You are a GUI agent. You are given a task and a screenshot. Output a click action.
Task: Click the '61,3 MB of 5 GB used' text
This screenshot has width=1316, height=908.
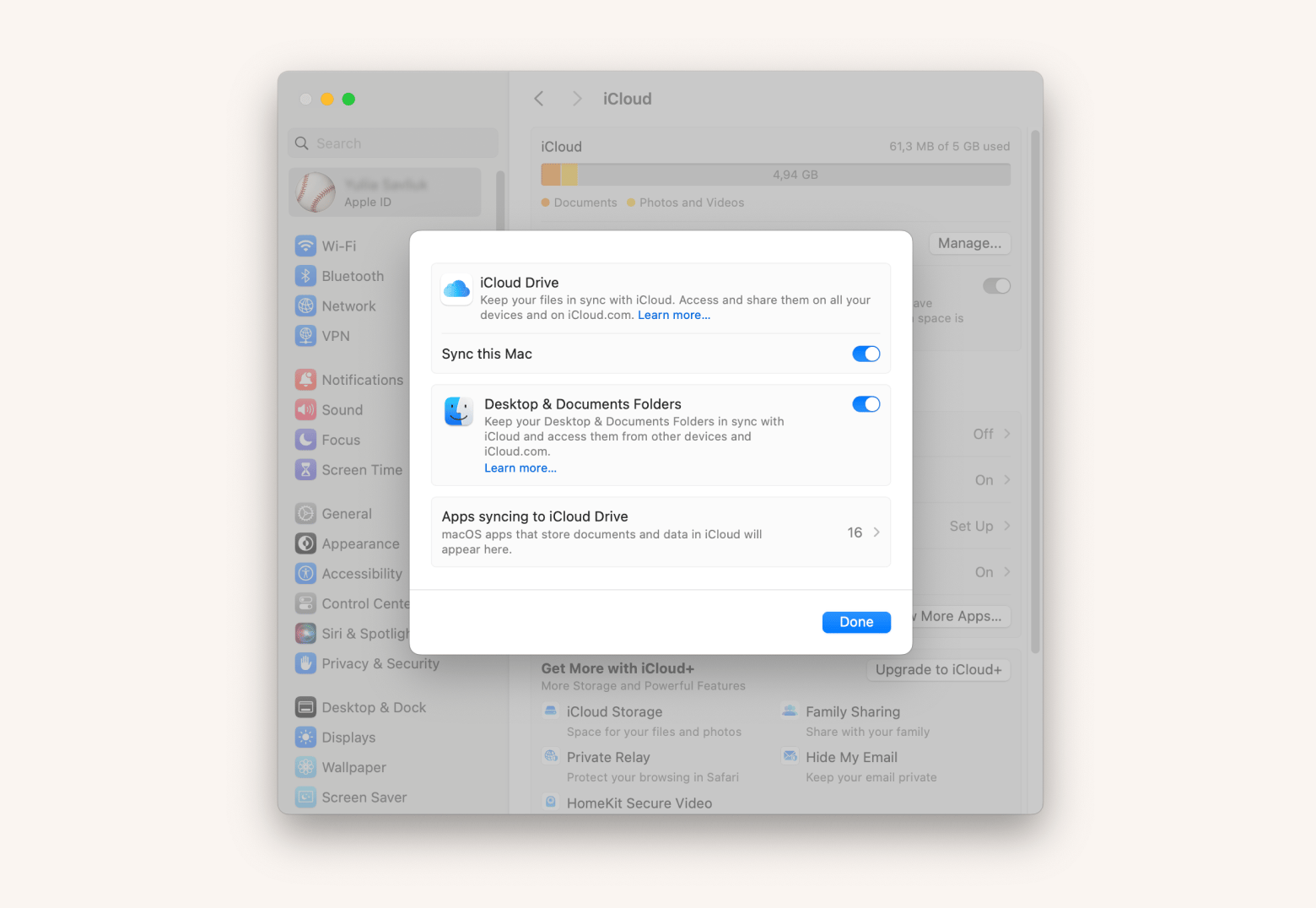click(949, 146)
